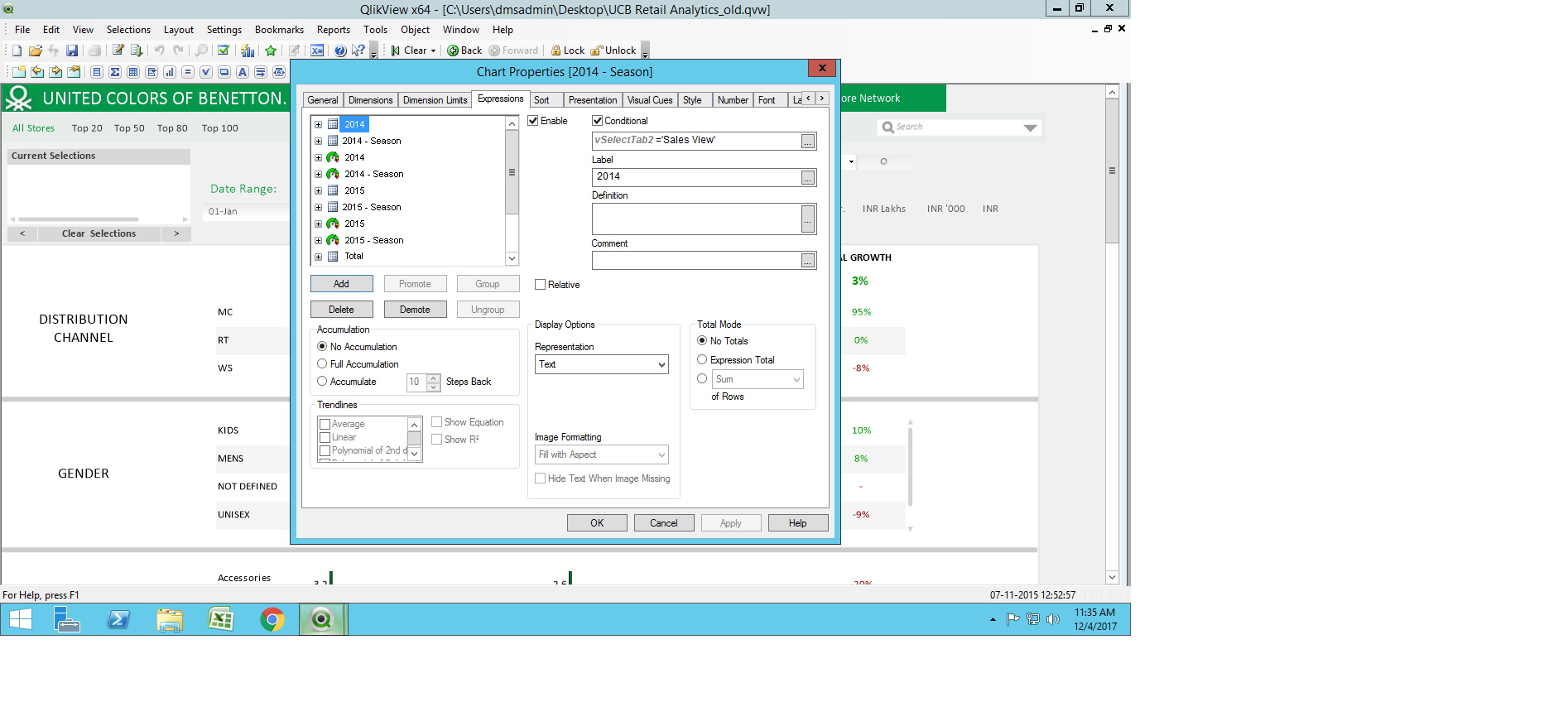Click the Current Selections checkmark toolbar icon
Image resolution: width=1568 pixels, height=707 pixels.
pos(223,50)
